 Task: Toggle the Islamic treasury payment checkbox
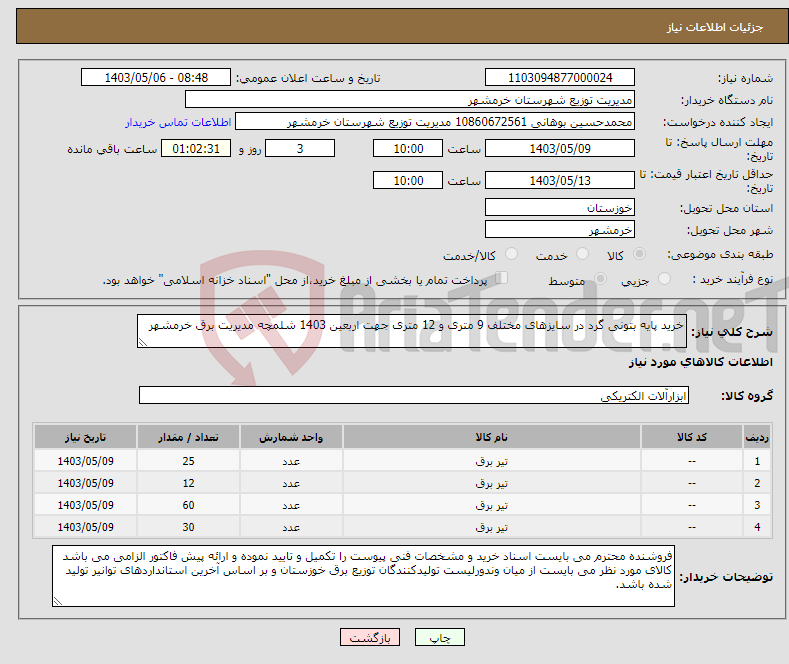point(501,278)
